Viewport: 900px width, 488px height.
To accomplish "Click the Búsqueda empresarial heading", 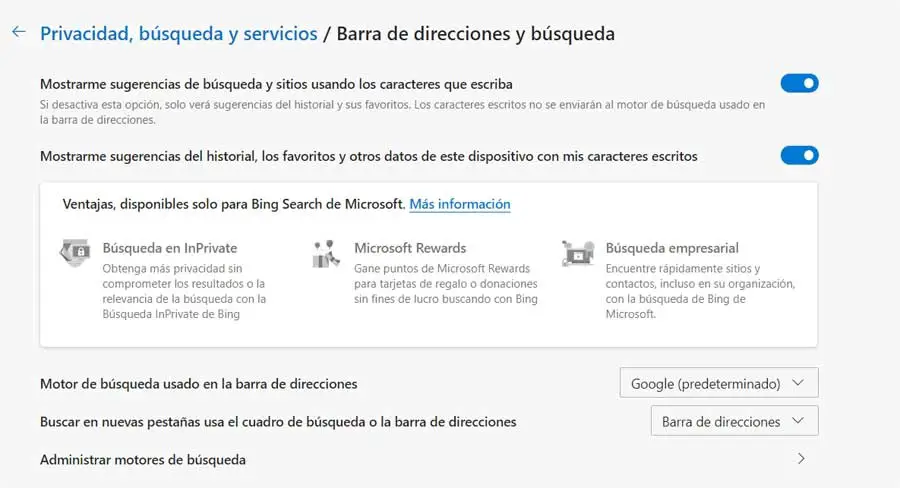I will pos(672,248).
